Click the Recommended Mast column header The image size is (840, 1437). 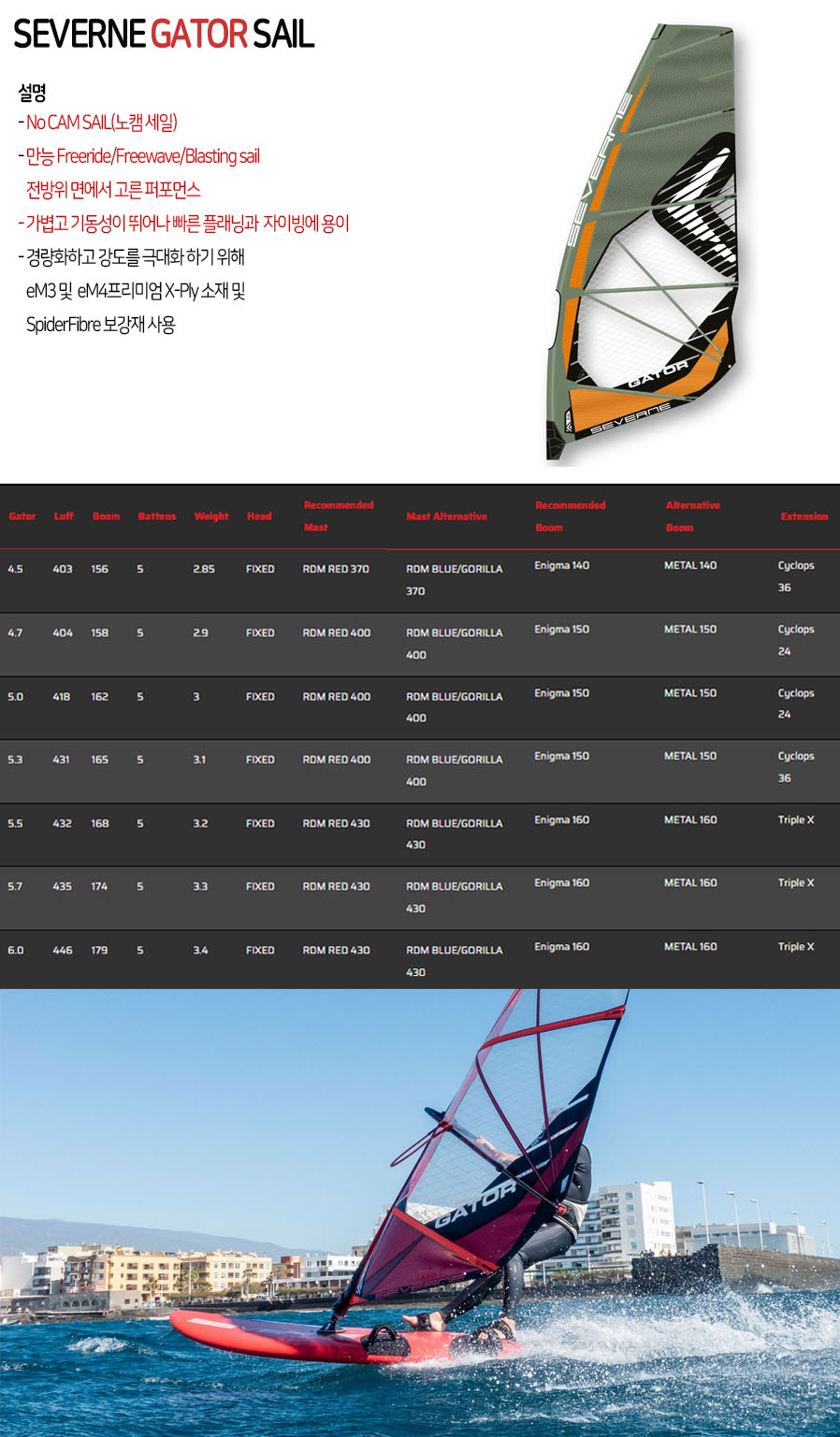point(339,516)
